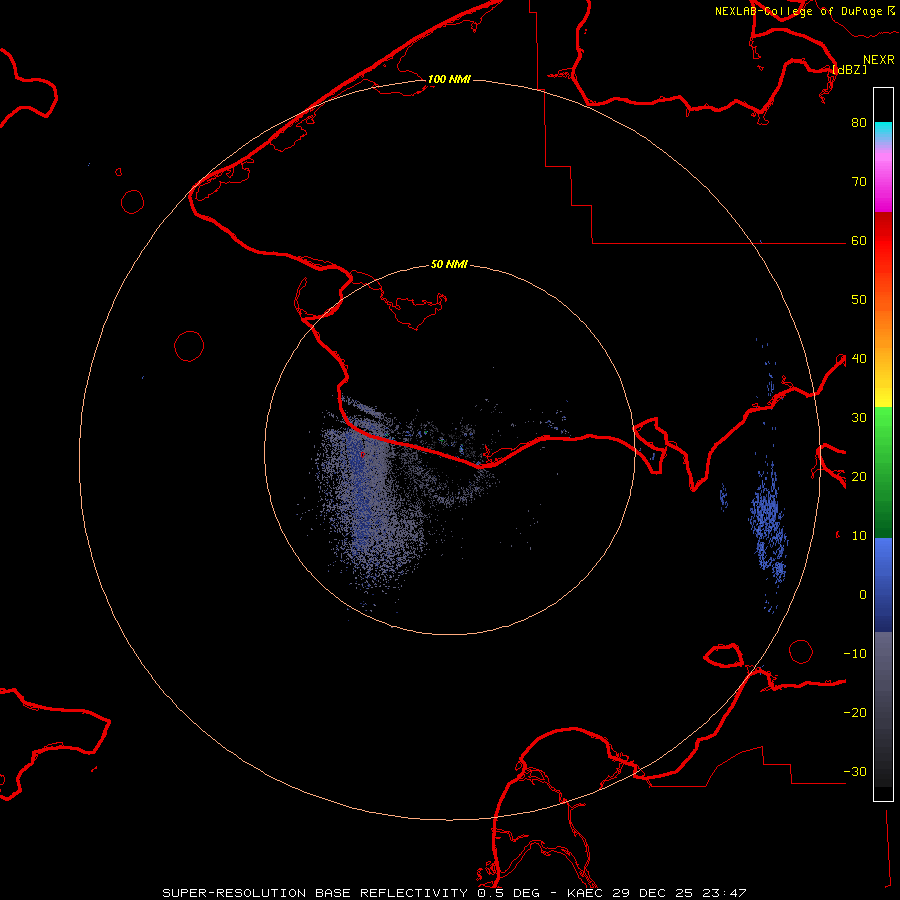Click the "NEXR" label above the scale

pyautogui.click(x=879, y=60)
